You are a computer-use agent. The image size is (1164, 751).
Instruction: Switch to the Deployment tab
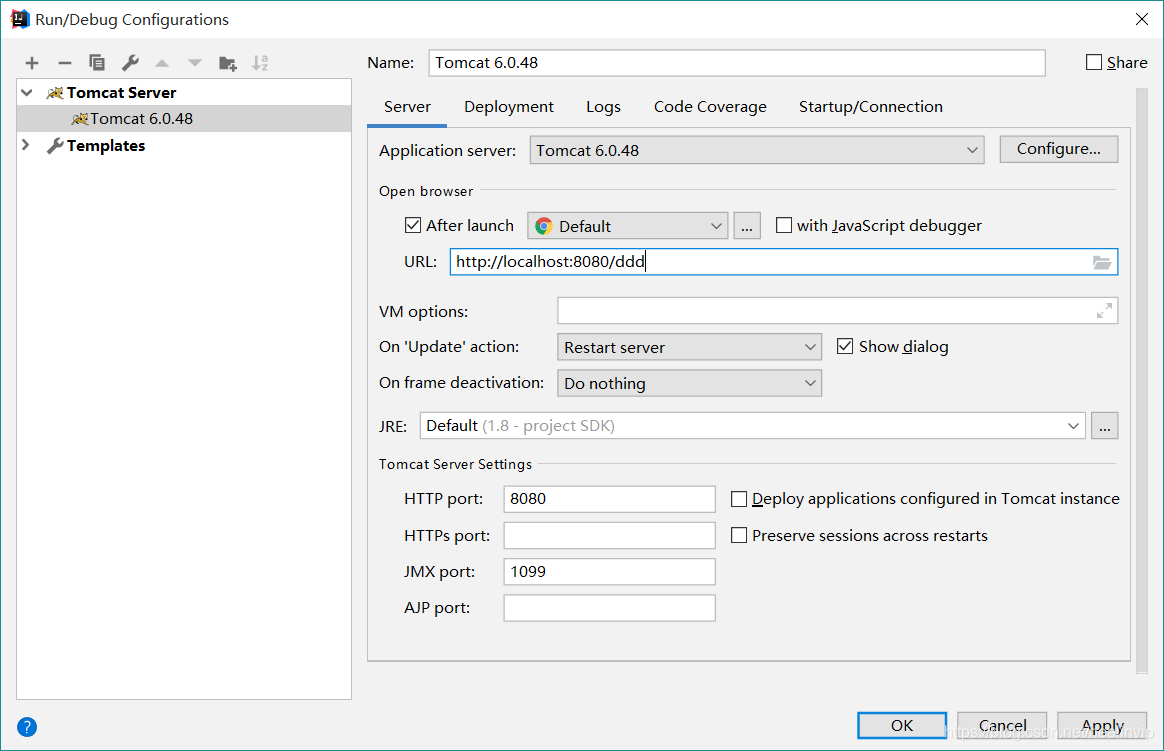509,107
